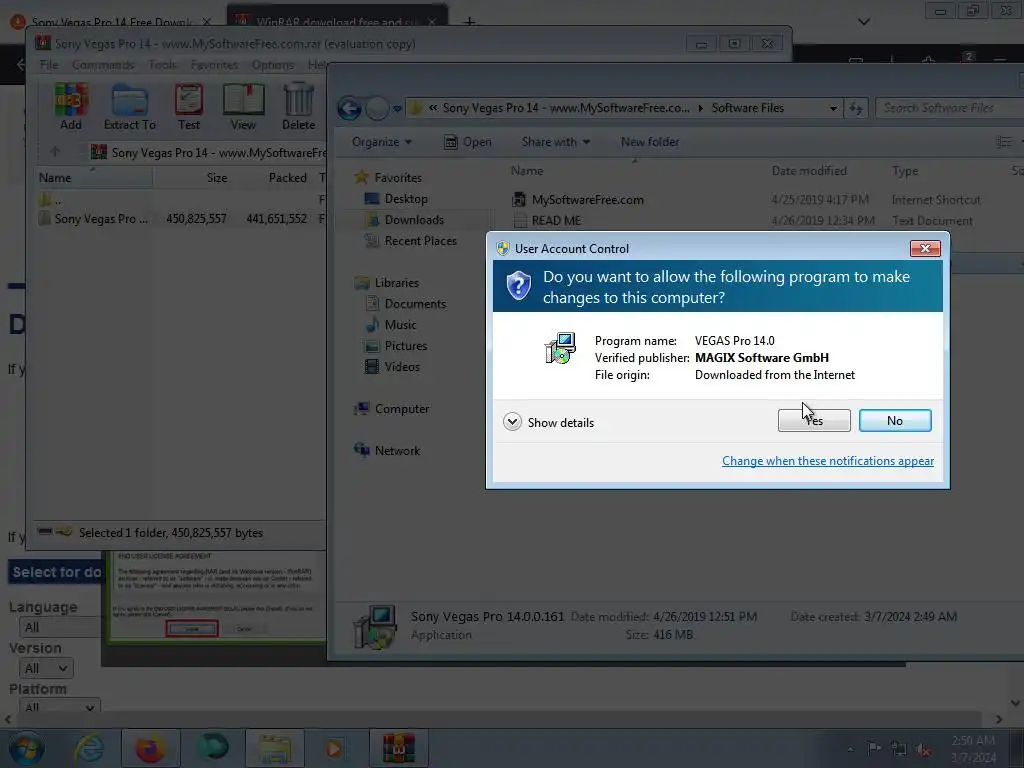Select Downloads in navigation pane
The width and height of the screenshot is (1024, 768).
coord(405,220)
